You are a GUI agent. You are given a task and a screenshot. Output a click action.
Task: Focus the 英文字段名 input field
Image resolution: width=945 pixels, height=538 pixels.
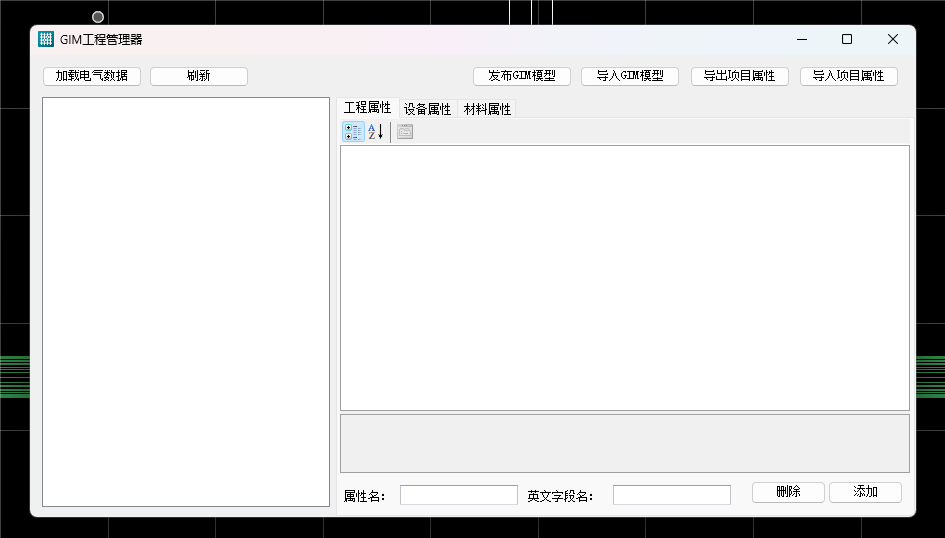(672, 495)
